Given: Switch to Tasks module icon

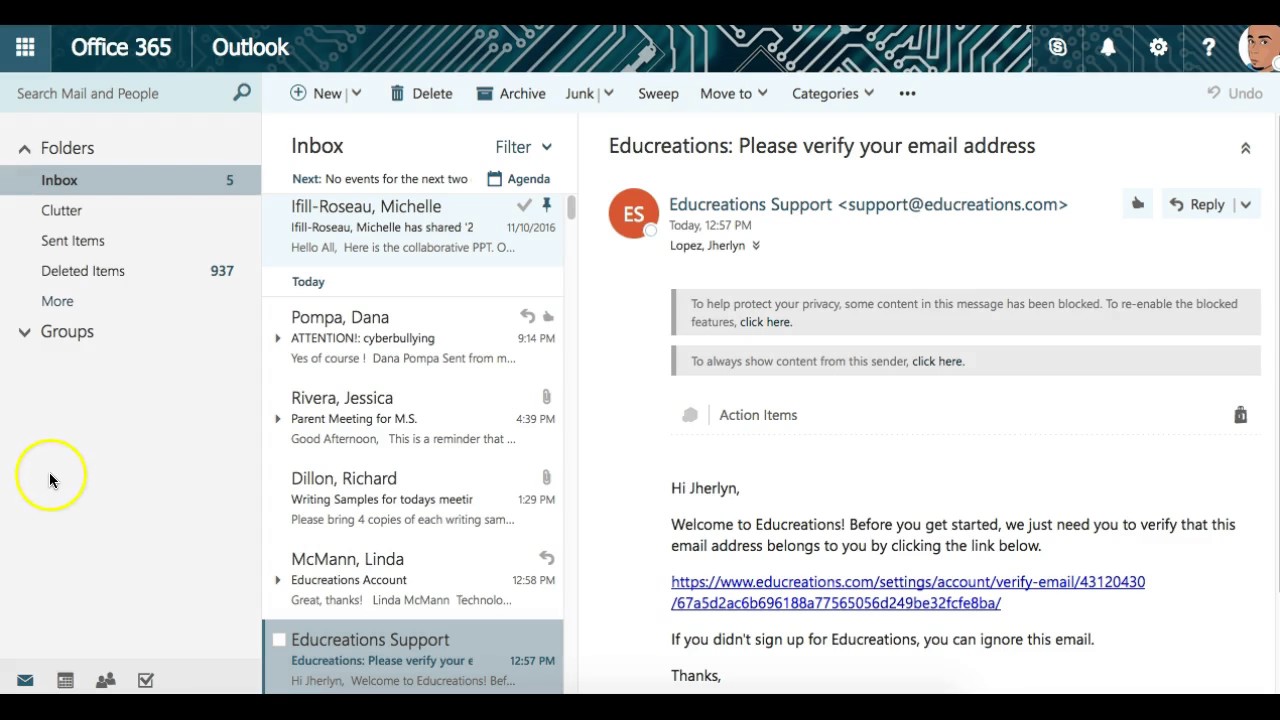Looking at the screenshot, I should click(146, 680).
